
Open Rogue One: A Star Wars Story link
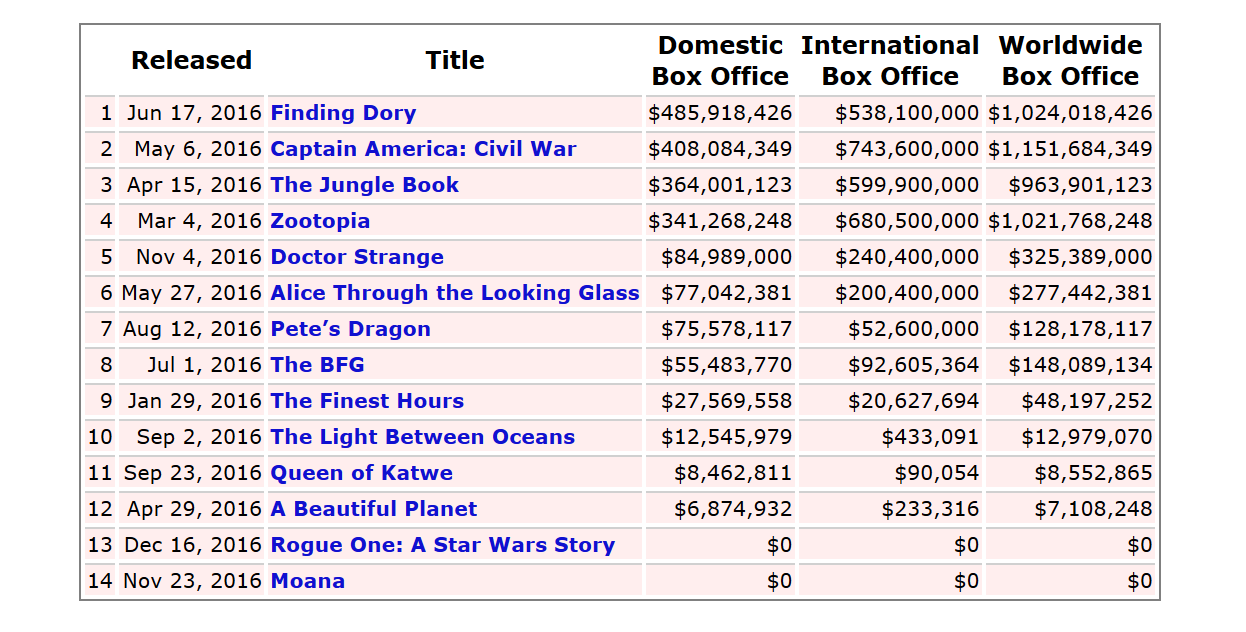click(442, 545)
